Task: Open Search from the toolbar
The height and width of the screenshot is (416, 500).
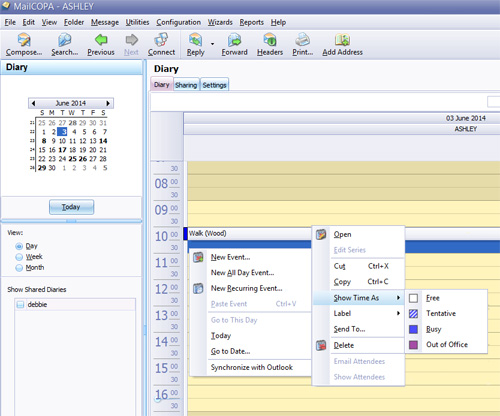Action: (x=65, y=40)
